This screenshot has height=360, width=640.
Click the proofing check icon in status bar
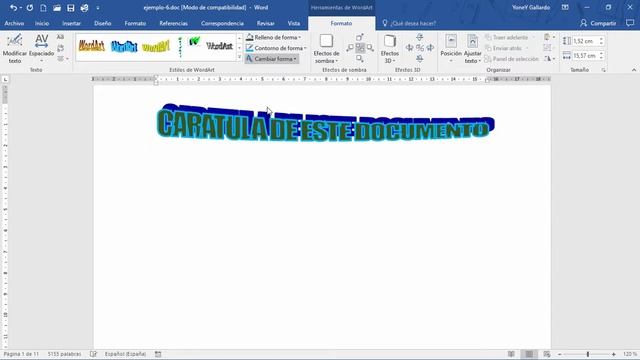[x=93, y=354]
